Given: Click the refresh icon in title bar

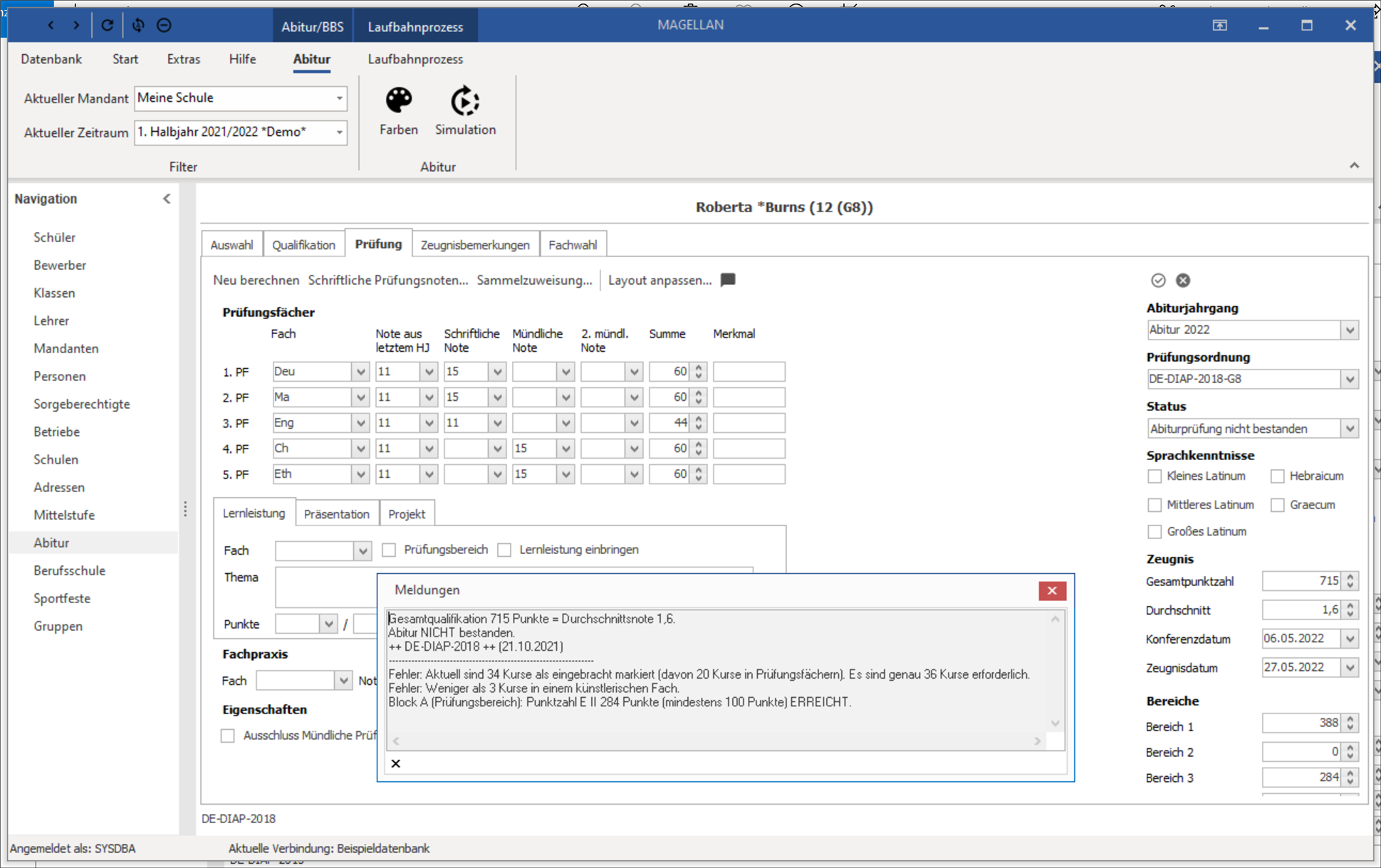Looking at the screenshot, I should [107, 26].
